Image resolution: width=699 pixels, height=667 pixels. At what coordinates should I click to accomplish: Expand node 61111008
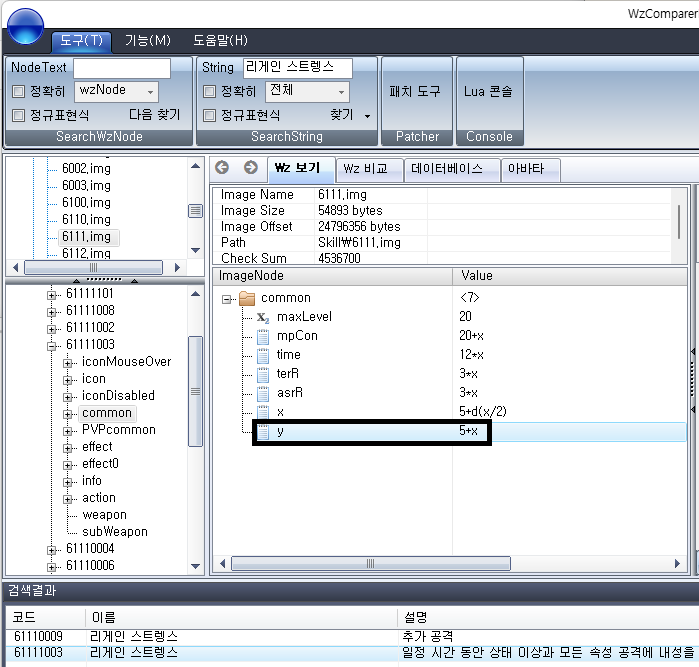(x=52, y=312)
